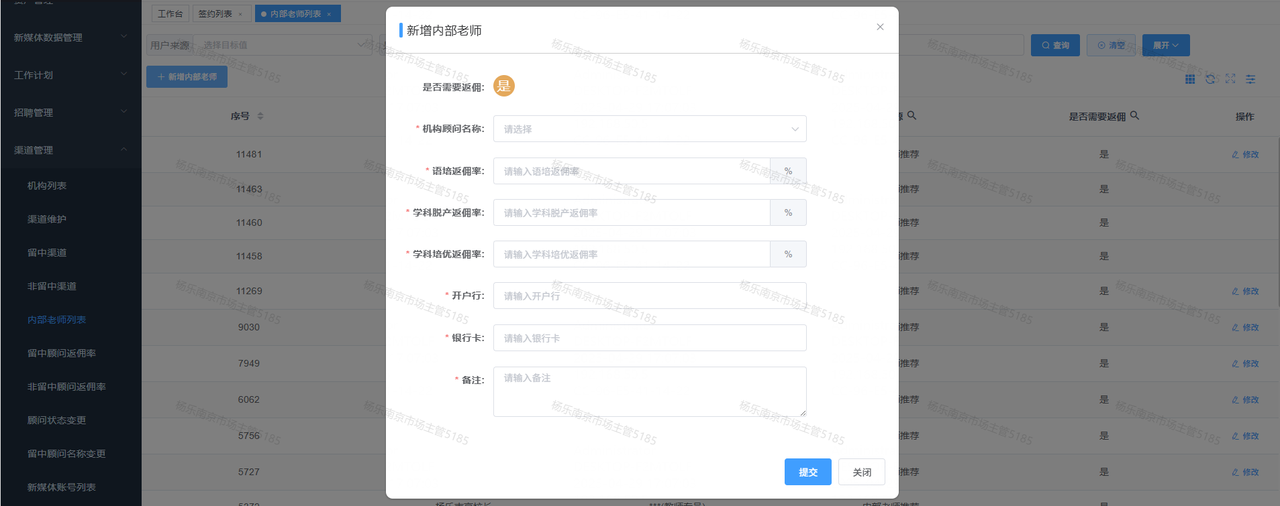Click the fullscreen icon above the table
The image size is (1280, 506).
coord(1230,79)
